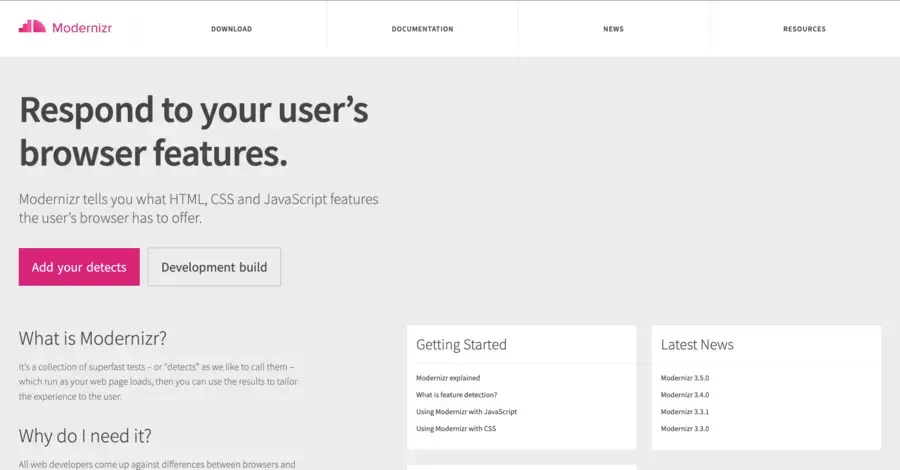Open the Modernizr 3.3.1 news link

pos(685,411)
